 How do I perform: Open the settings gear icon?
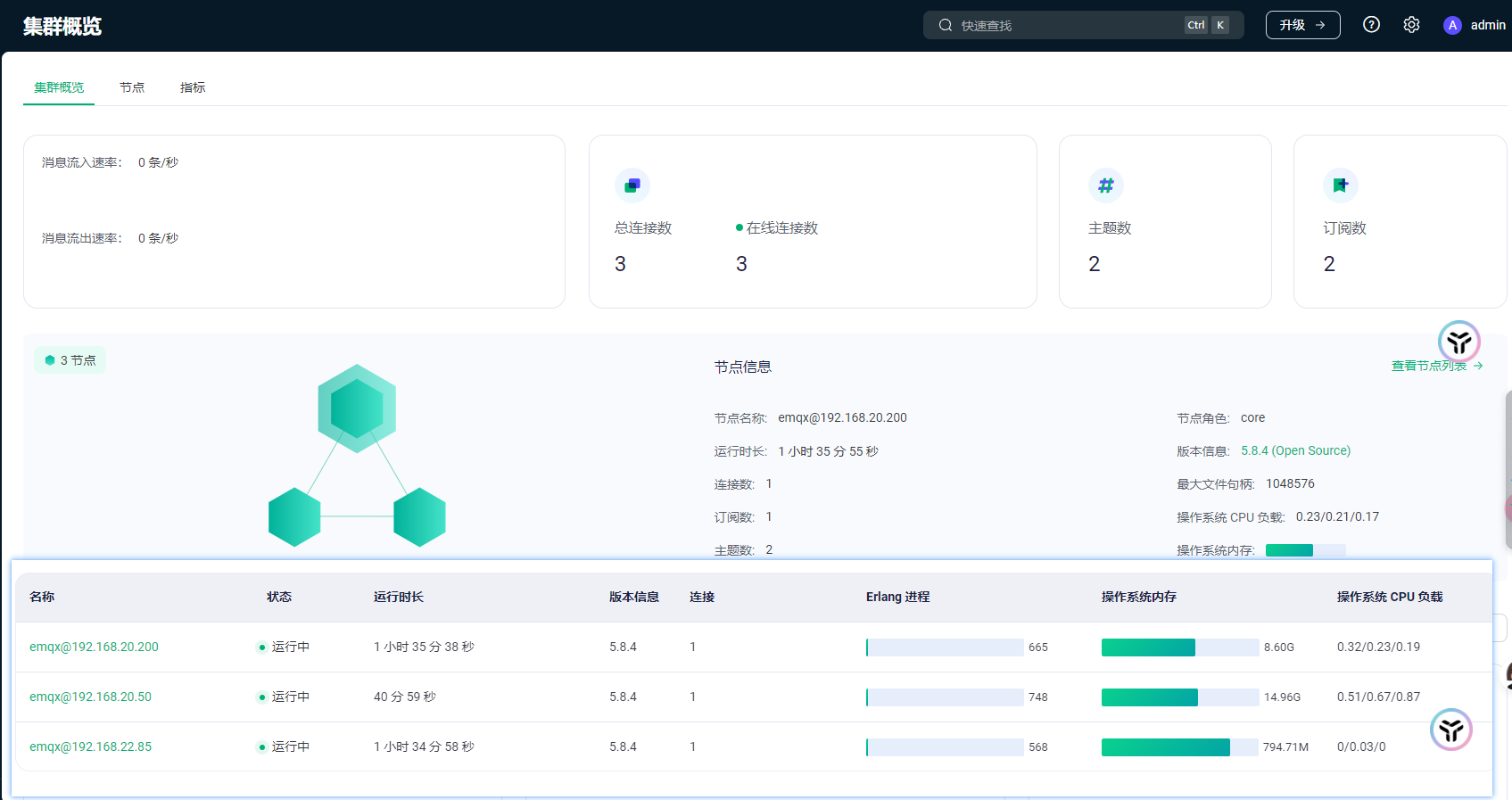[x=1411, y=25]
